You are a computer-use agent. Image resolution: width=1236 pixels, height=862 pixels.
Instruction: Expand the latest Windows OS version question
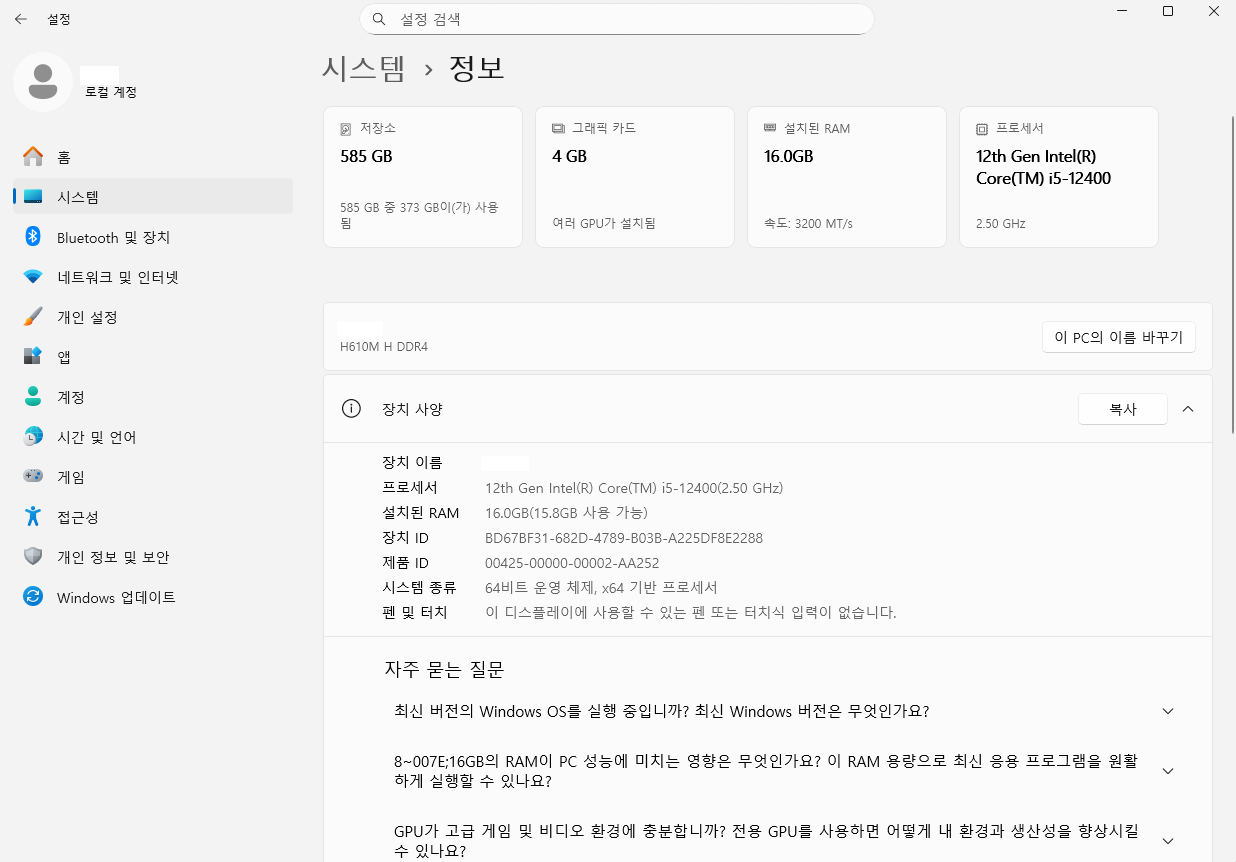1167,712
